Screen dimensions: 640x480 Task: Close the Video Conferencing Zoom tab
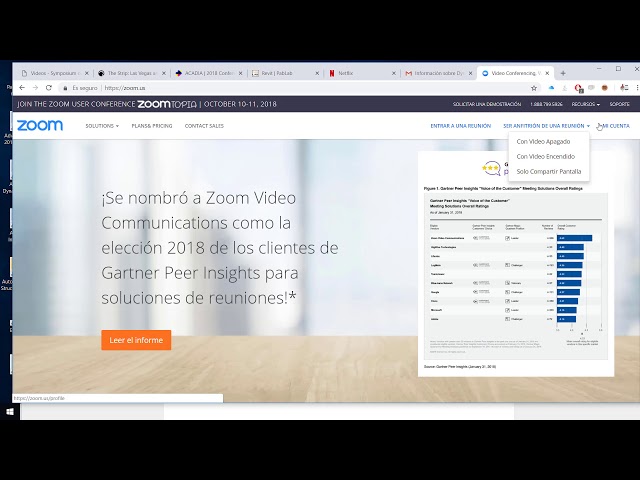point(547,73)
